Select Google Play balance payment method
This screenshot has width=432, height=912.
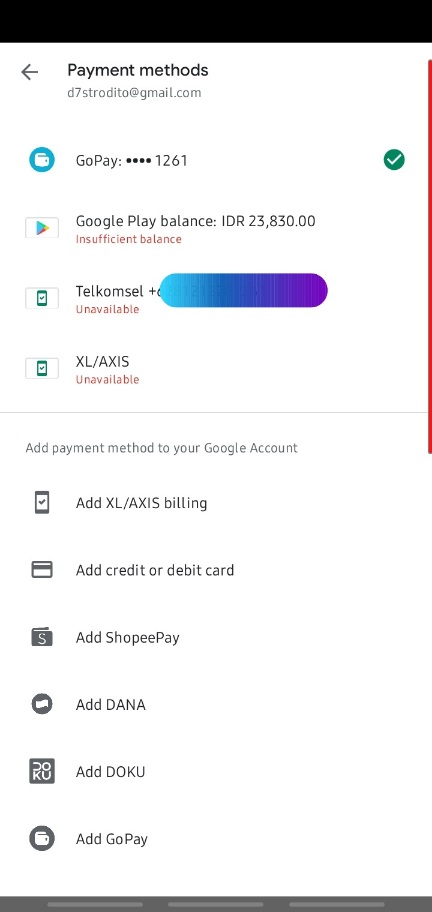(x=216, y=229)
